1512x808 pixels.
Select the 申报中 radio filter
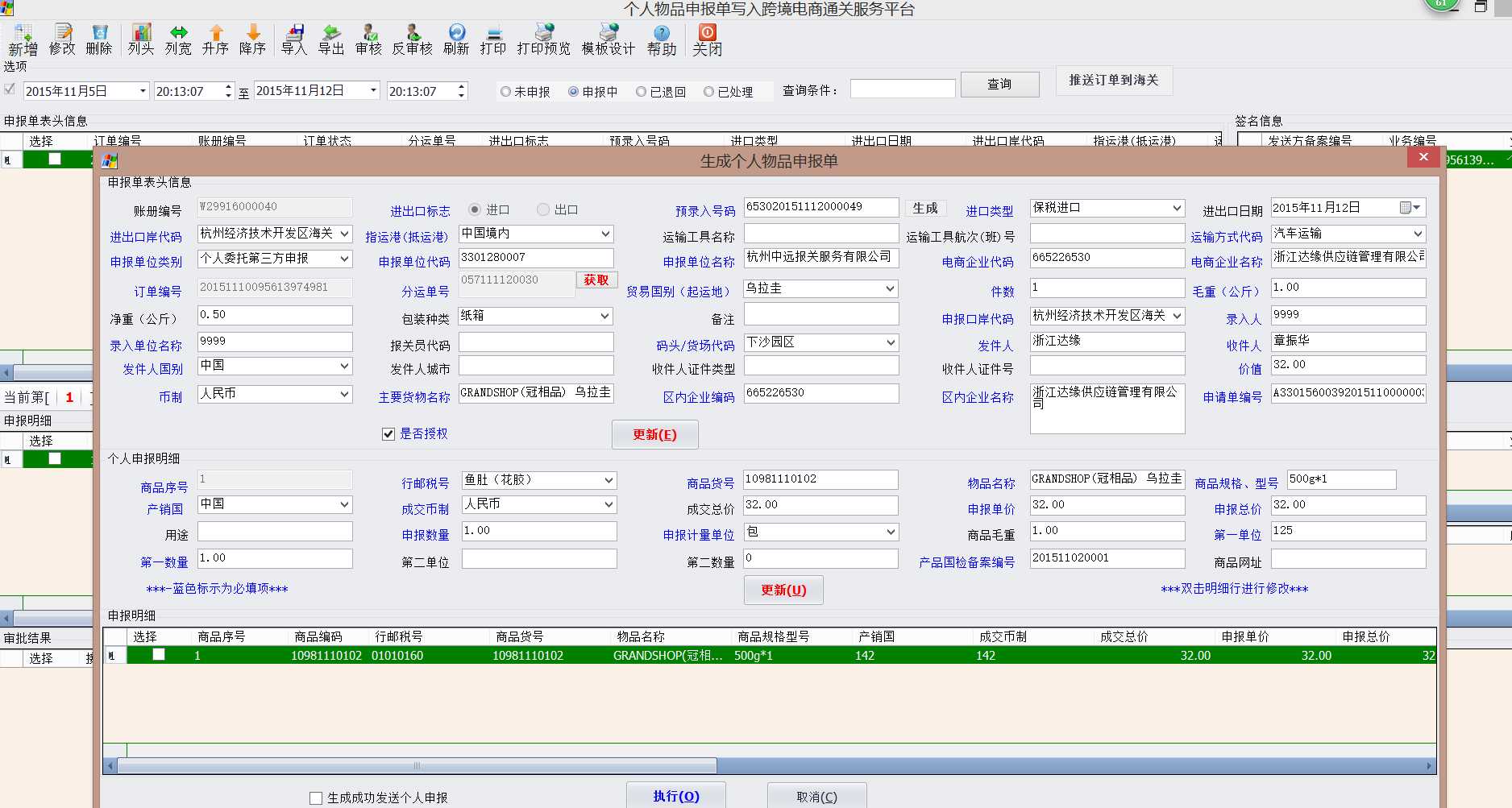coord(574,92)
